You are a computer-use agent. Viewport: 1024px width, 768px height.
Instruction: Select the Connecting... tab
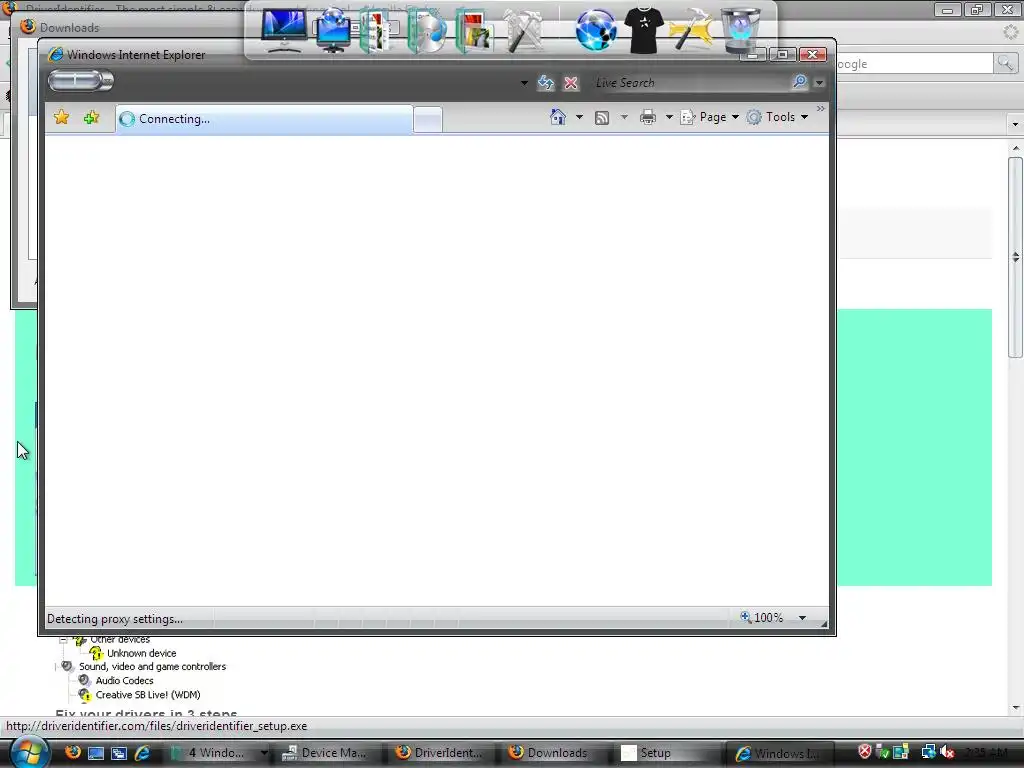[x=264, y=119]
